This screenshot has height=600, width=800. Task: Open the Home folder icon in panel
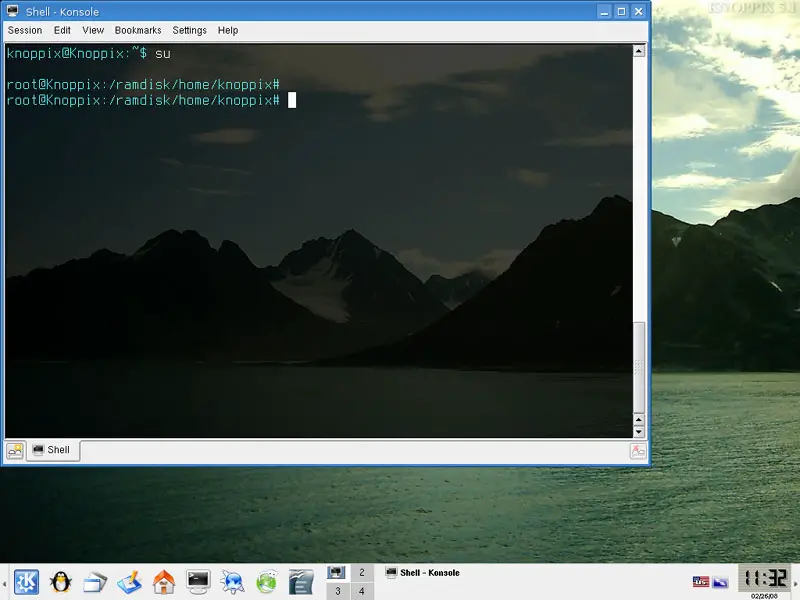[163, 581]
